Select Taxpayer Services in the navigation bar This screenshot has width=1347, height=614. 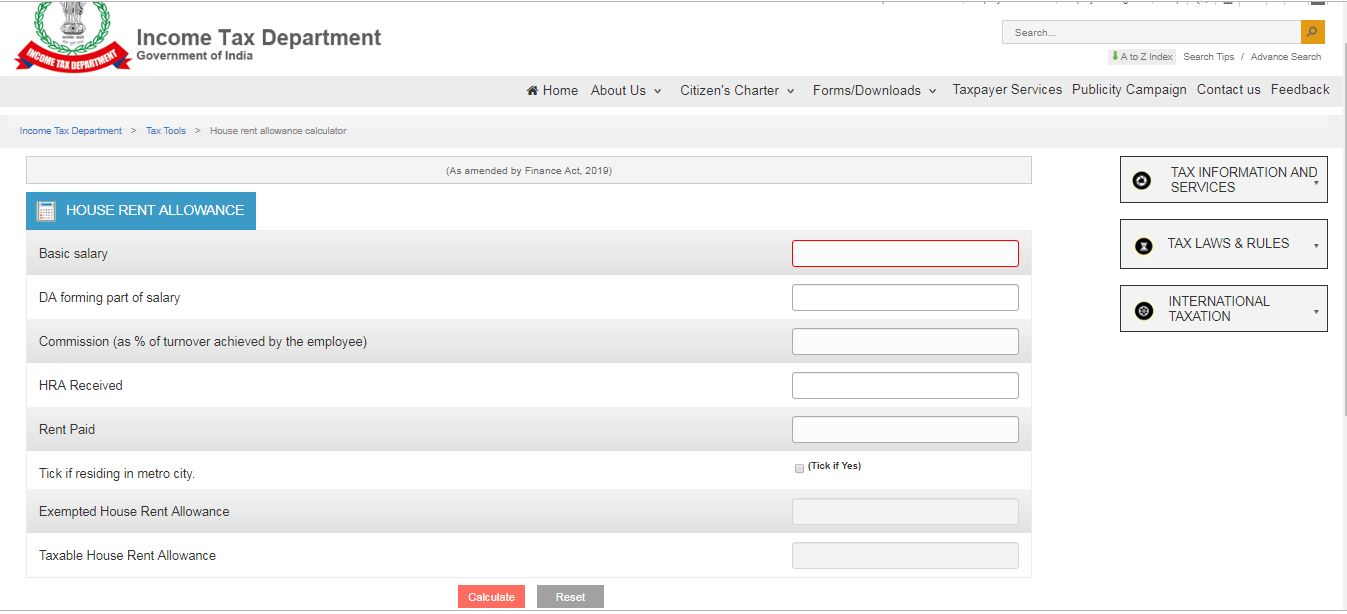[1006, 90]
